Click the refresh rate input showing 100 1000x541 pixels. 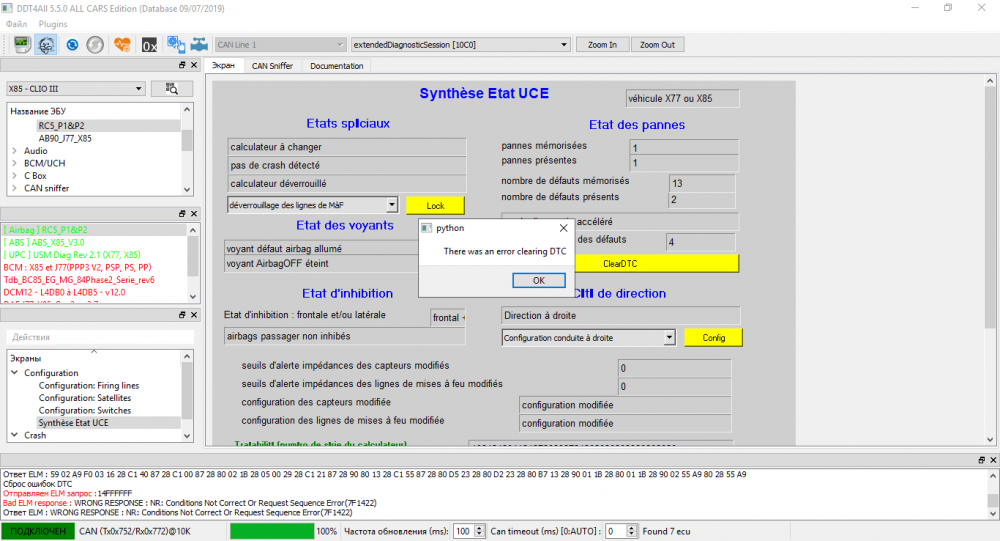pyautogui.click(x=463, y=531)
